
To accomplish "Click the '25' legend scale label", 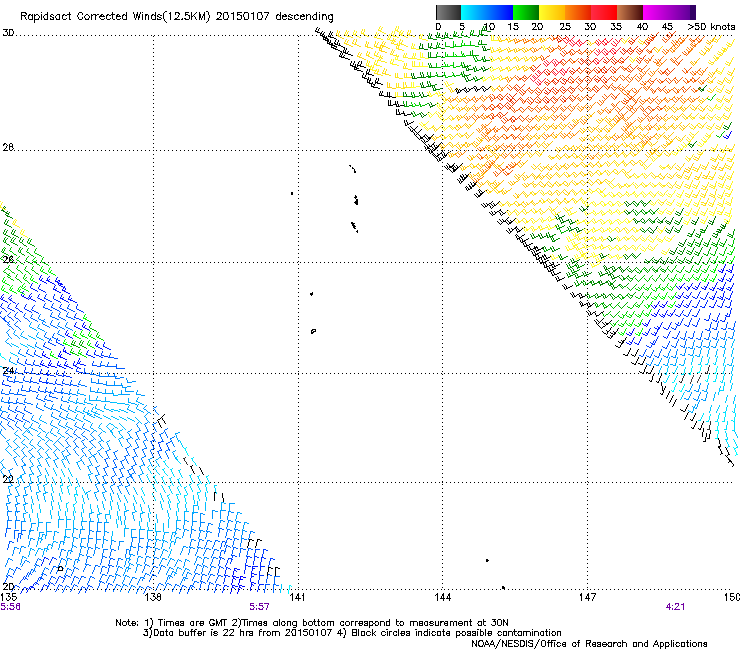I will coord(564,27).
